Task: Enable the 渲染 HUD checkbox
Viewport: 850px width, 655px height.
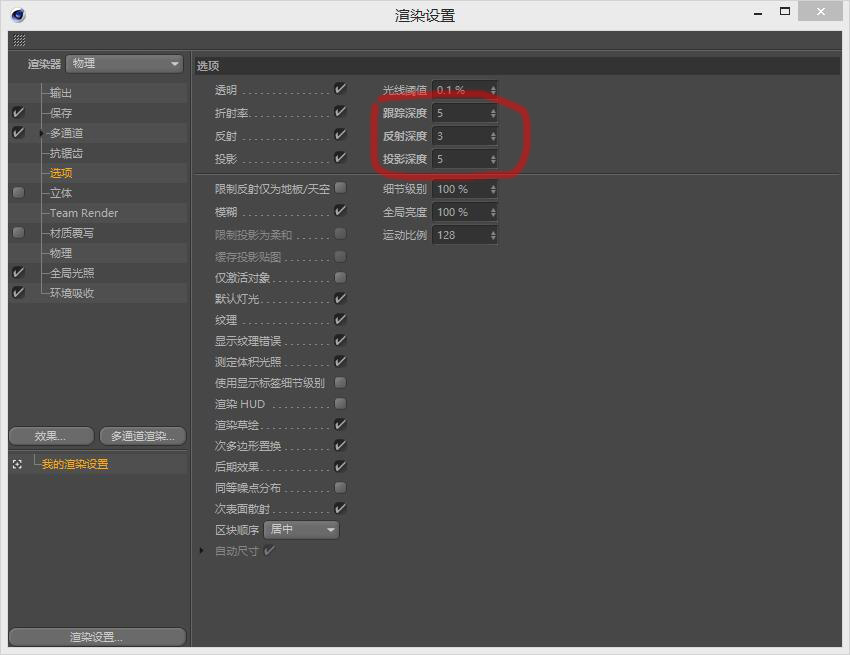Action: click(x=340, y=403)
